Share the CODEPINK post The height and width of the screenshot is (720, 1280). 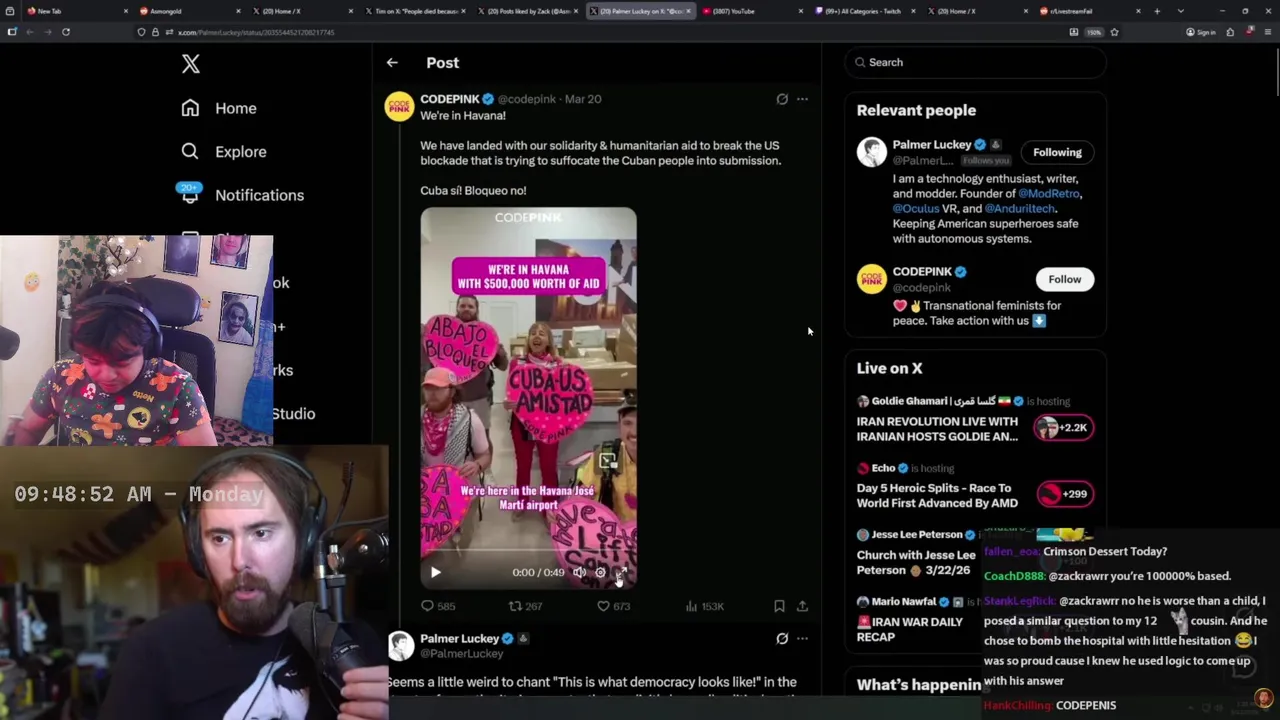802,606
